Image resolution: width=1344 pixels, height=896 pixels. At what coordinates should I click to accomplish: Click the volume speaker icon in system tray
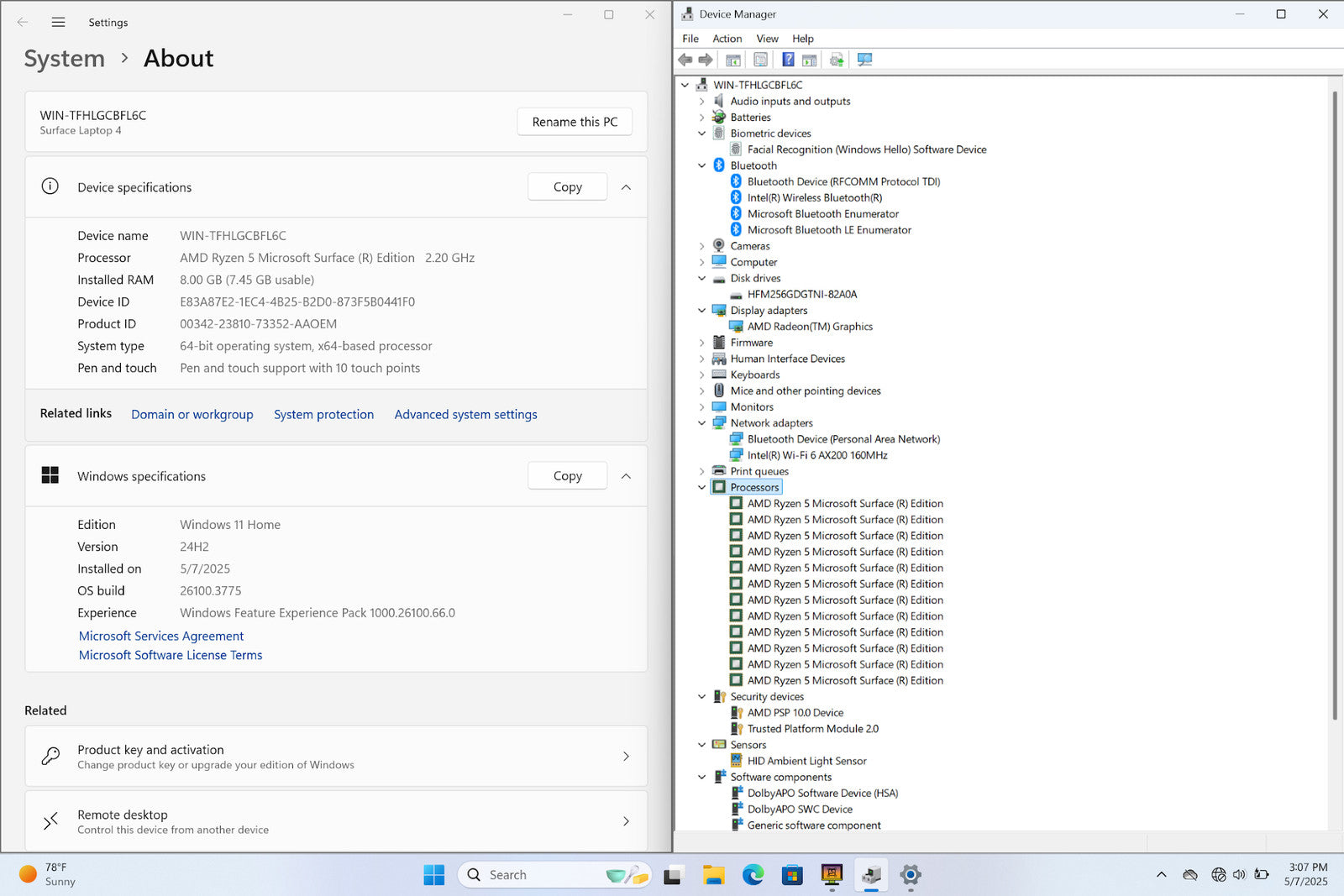(1240, 875)
